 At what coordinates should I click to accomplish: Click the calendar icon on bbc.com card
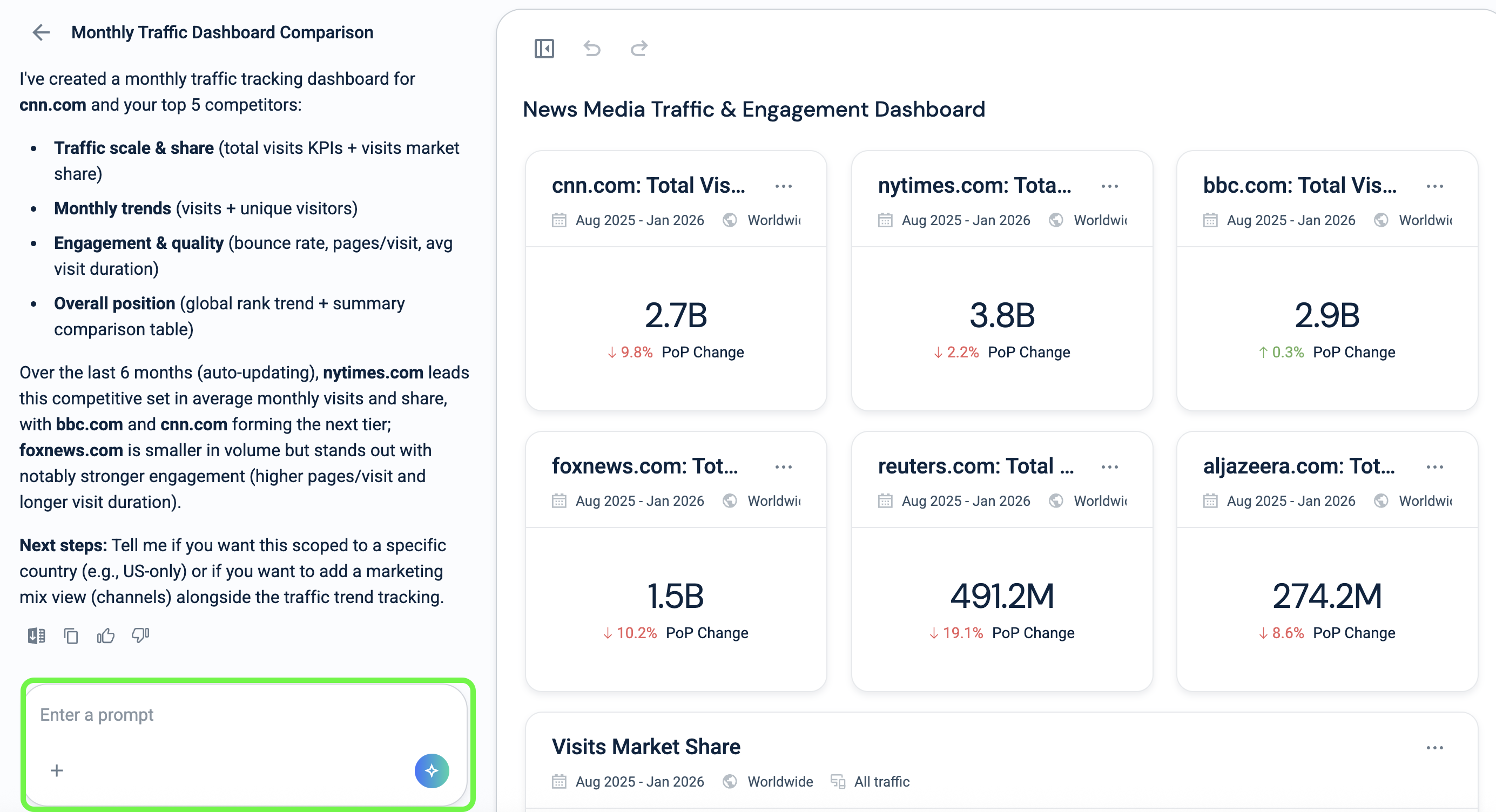[1210, 220]
